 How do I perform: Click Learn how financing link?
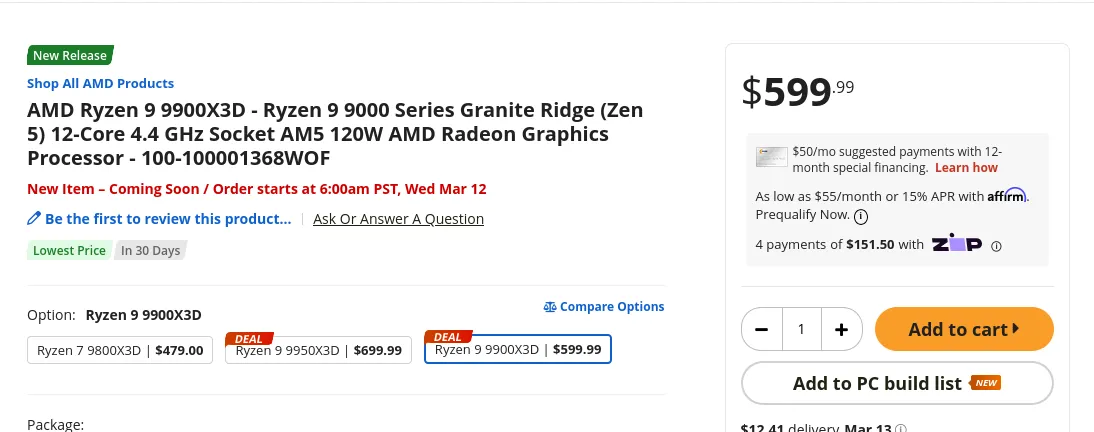(x=966, y=167)
